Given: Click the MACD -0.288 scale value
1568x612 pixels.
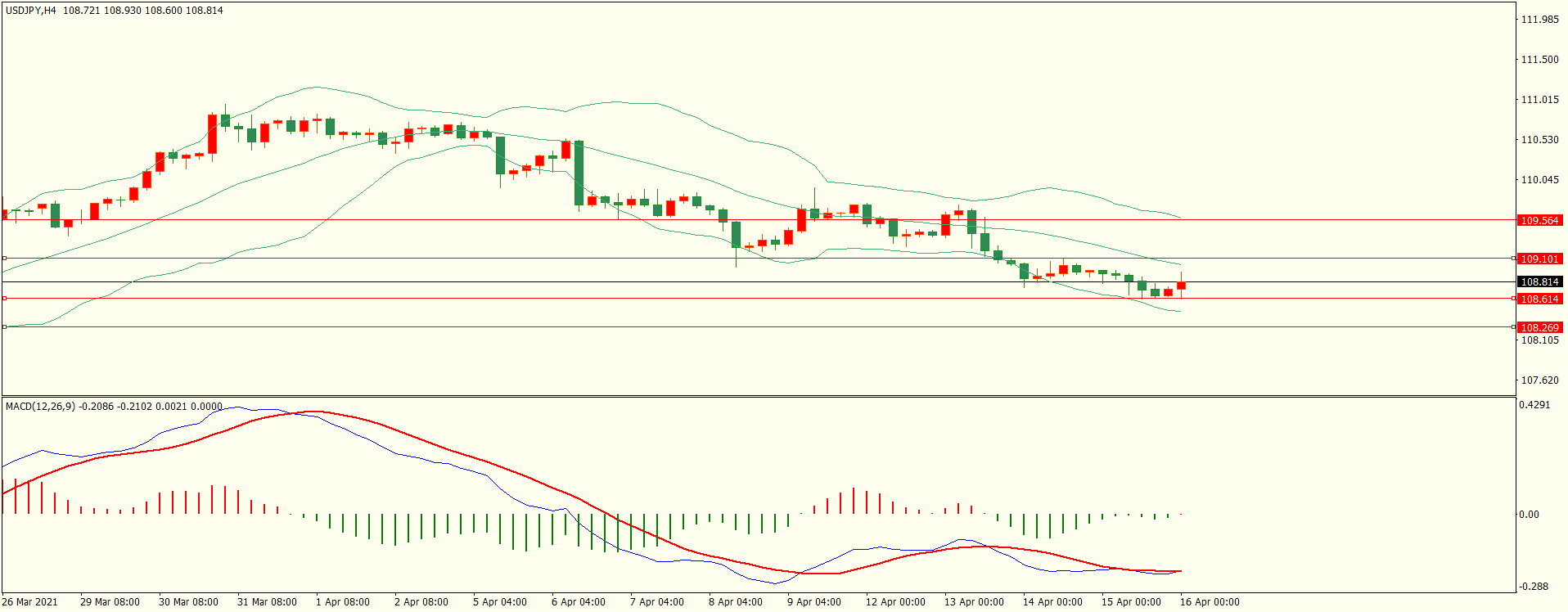Looking at the screenshot, I should (1534, 587).
